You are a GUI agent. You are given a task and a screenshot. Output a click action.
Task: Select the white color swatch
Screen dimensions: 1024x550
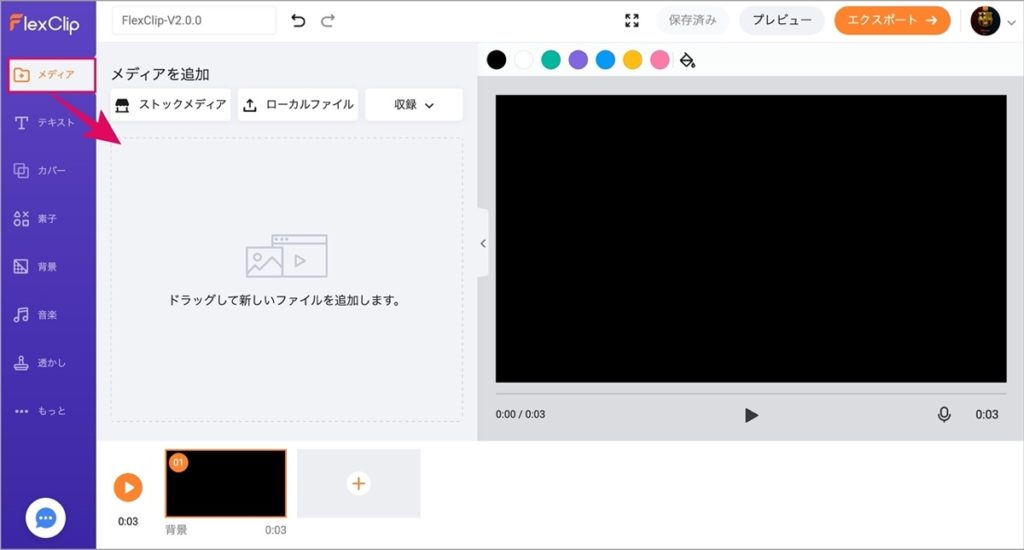tap(524, 60)
